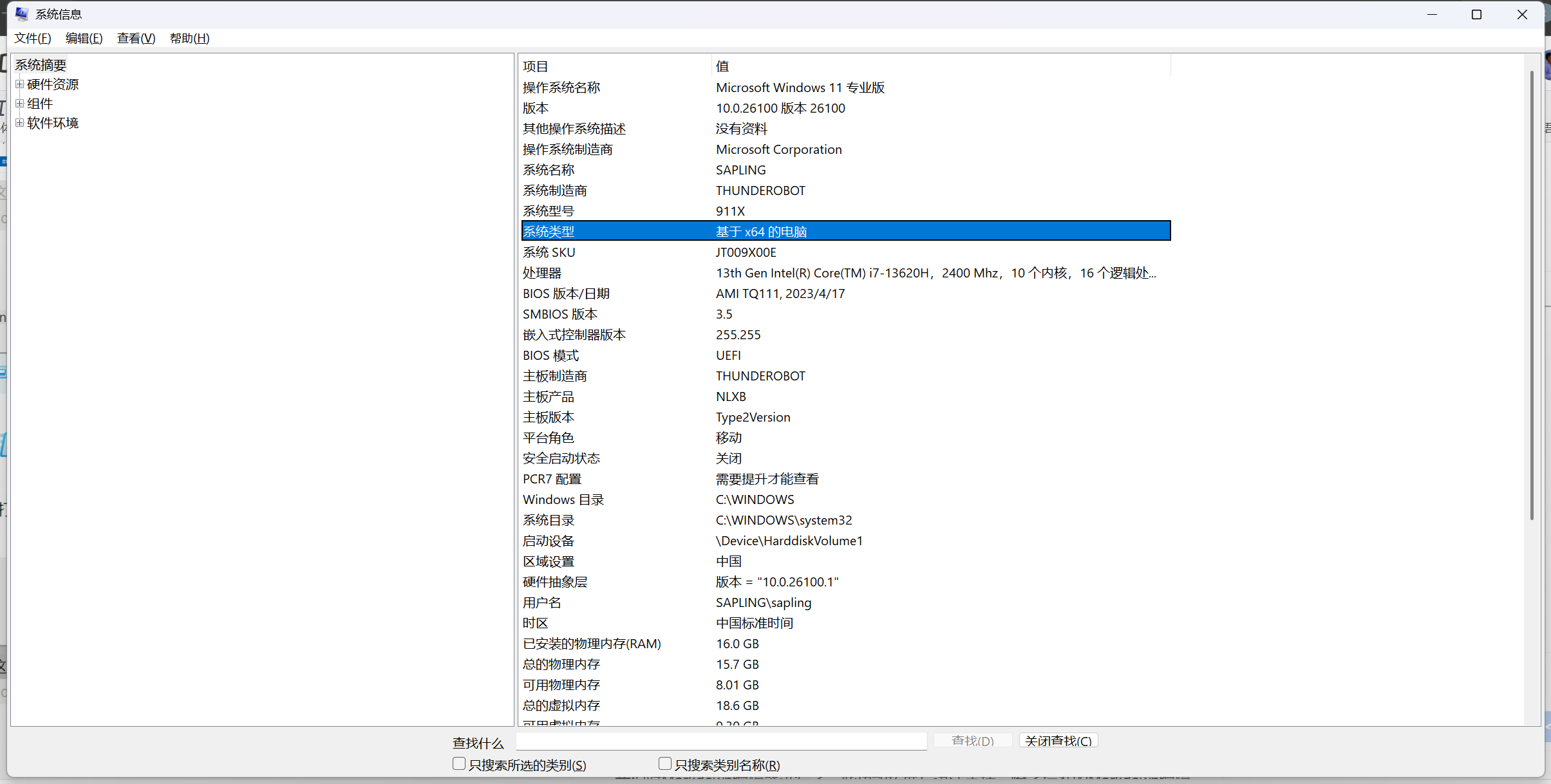Click the System Information app icon in title bar
1551x784 pixels.
(x=21, y=14)
